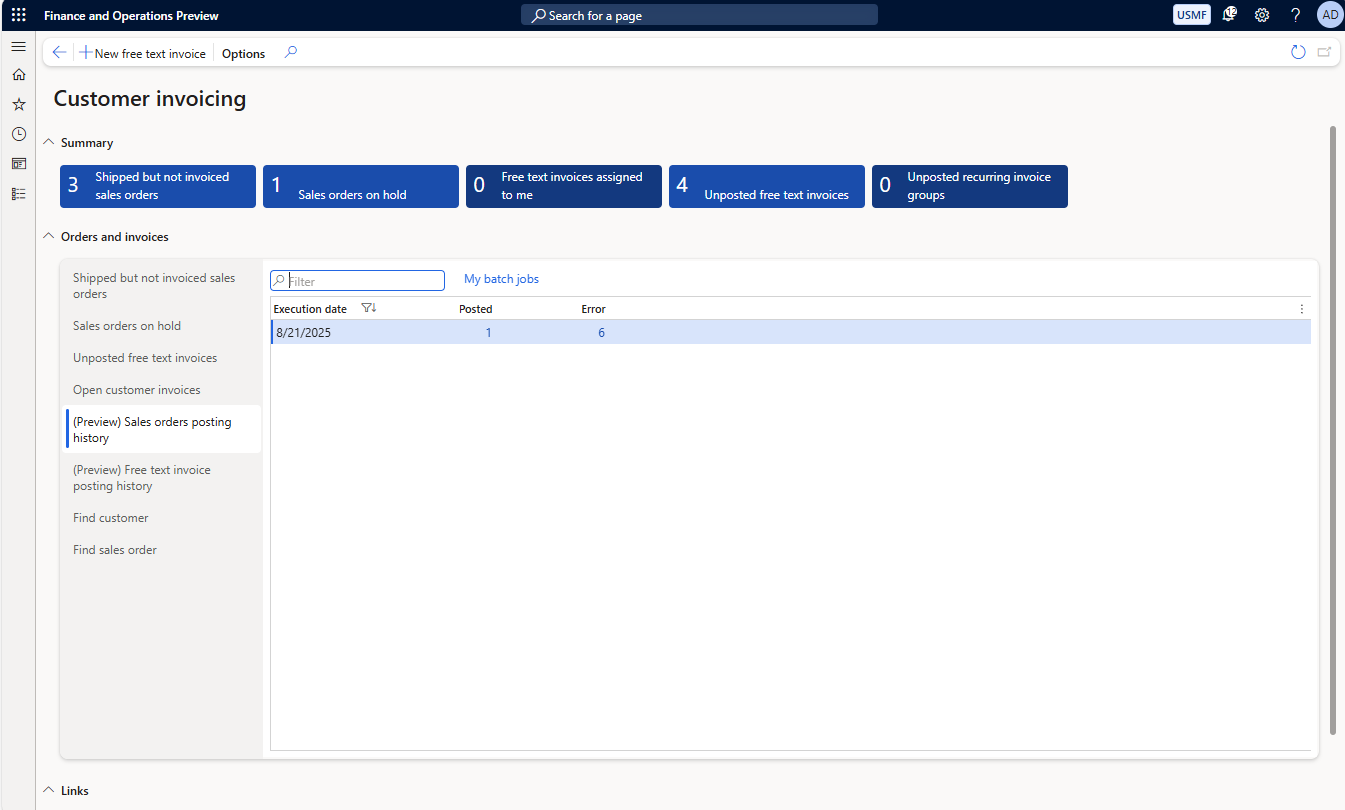
Task: Select Shipped but not invoiced sales orders tab
Action: [x=163, y=286]
